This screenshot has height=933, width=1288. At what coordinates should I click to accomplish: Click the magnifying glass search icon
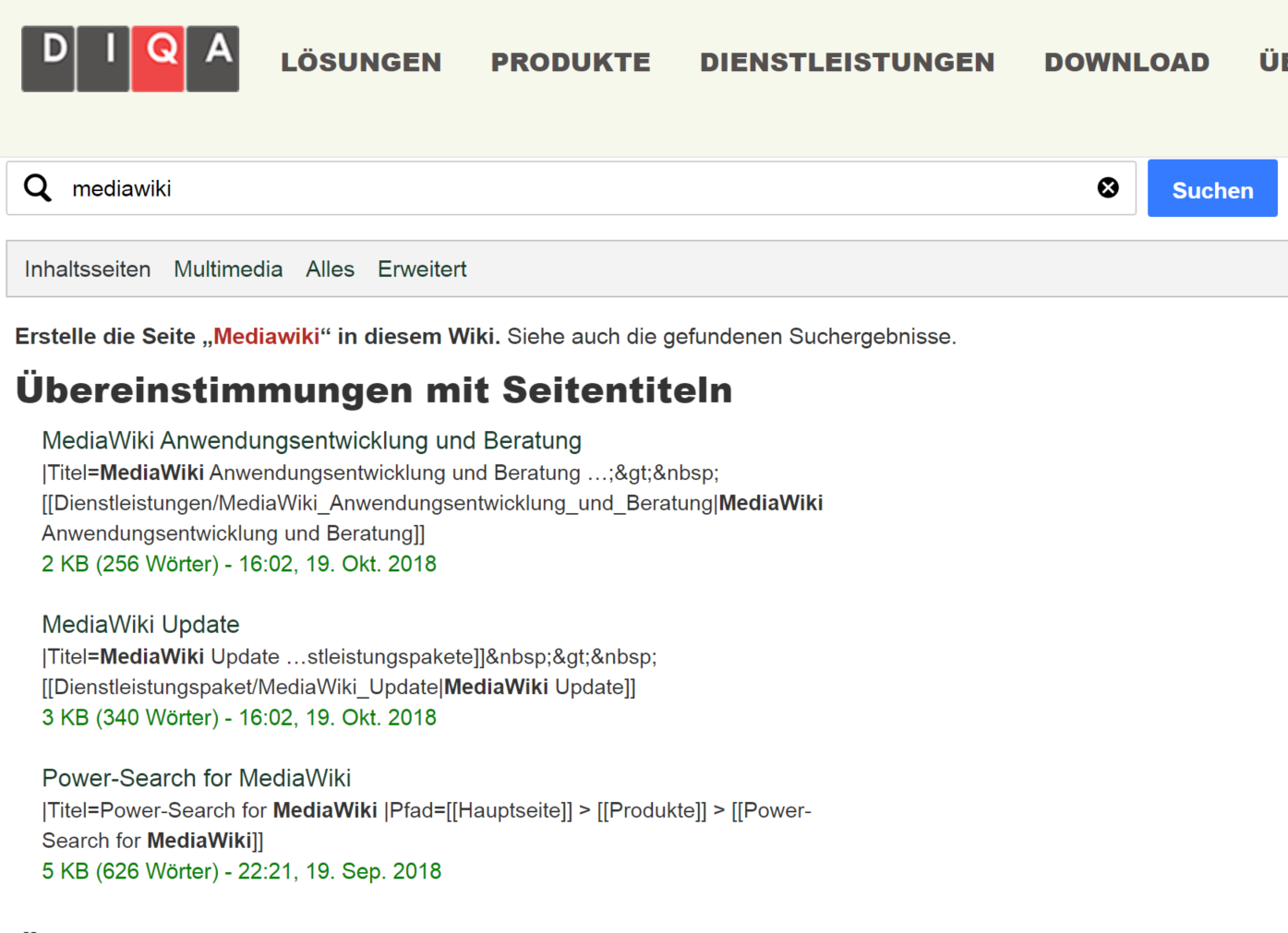tap(38, 188)
